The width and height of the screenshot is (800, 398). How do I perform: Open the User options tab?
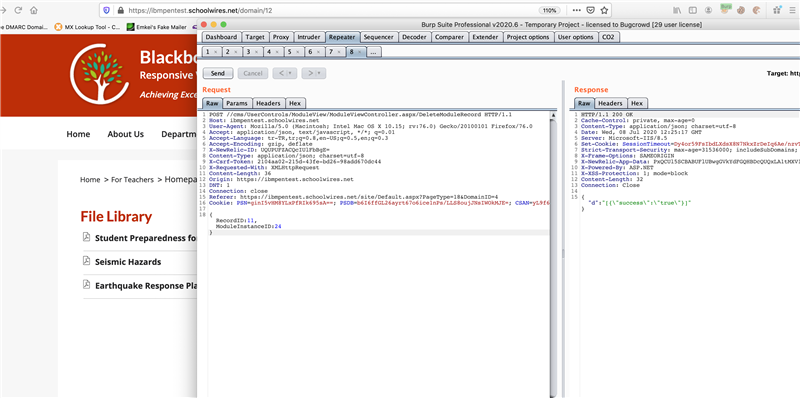[576, 37]
